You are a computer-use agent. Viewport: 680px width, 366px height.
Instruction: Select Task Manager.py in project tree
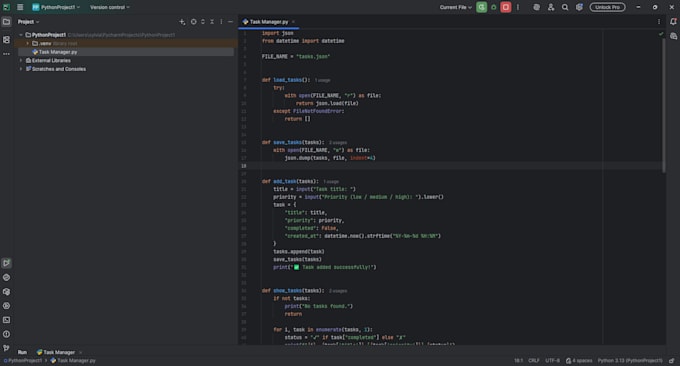pyautogui.click(x=126, y=52)
